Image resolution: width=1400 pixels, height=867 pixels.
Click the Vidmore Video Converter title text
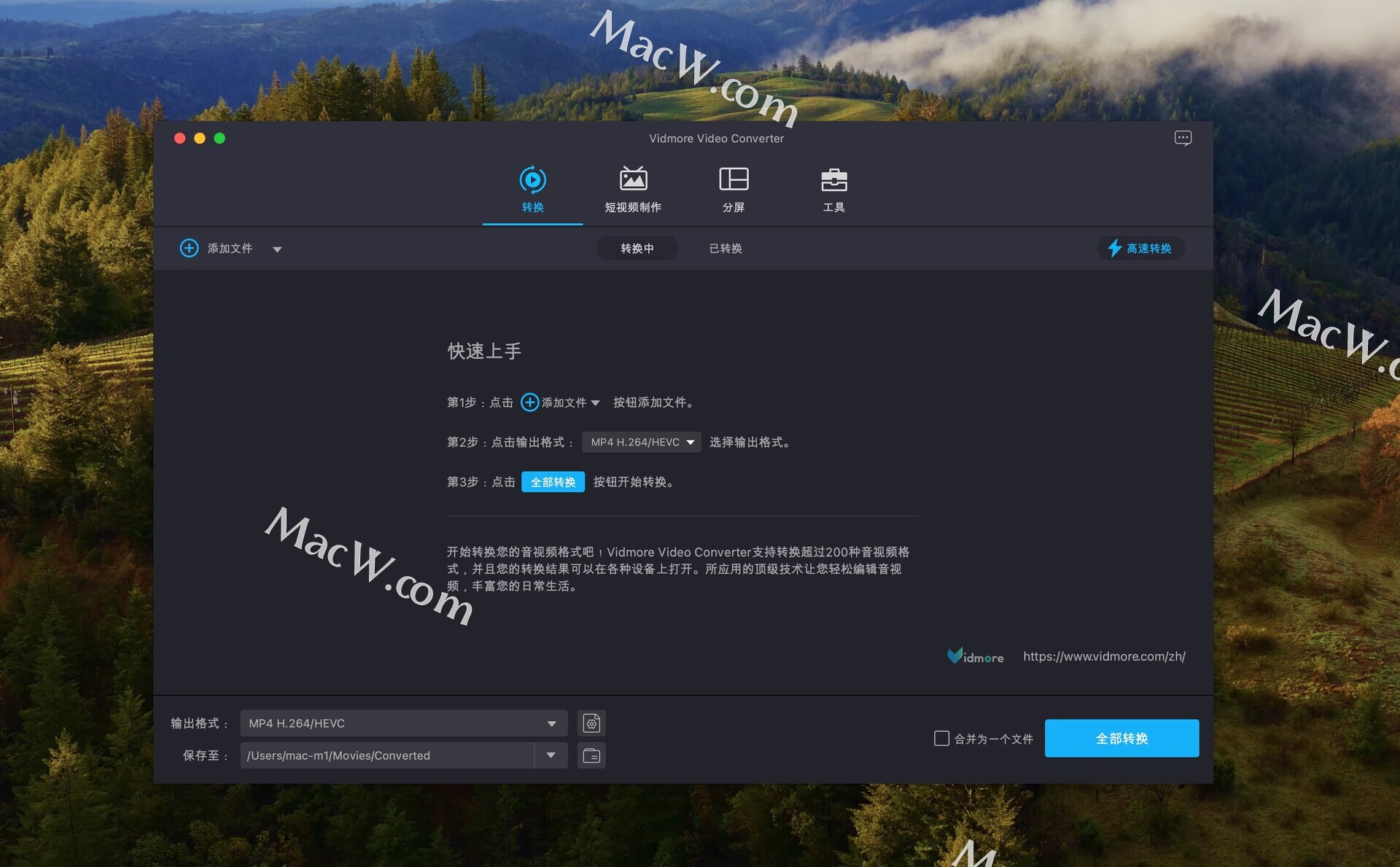click(716, 139)
